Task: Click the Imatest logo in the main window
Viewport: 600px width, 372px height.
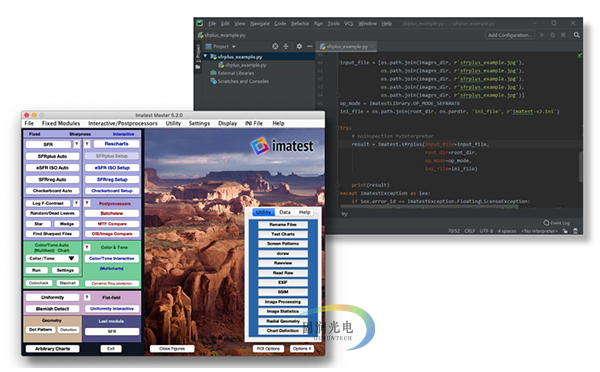Action: pyautogui.click(x=283, y=146)
